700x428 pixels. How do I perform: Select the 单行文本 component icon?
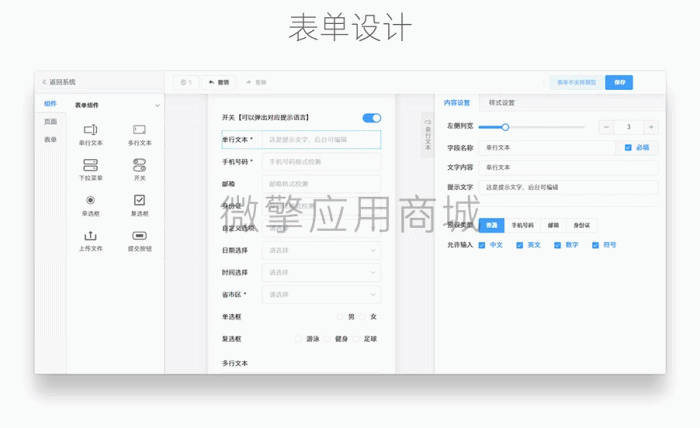(x=91, y=130)
